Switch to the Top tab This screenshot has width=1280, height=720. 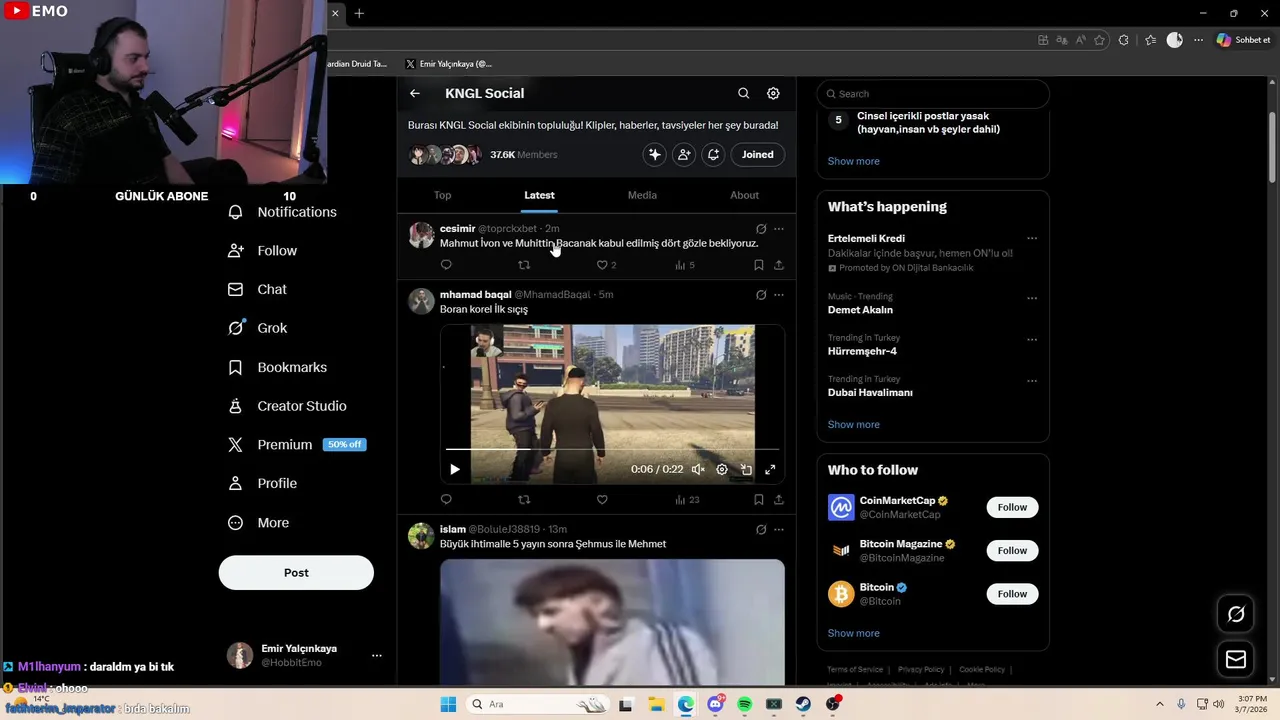point(443,195)
